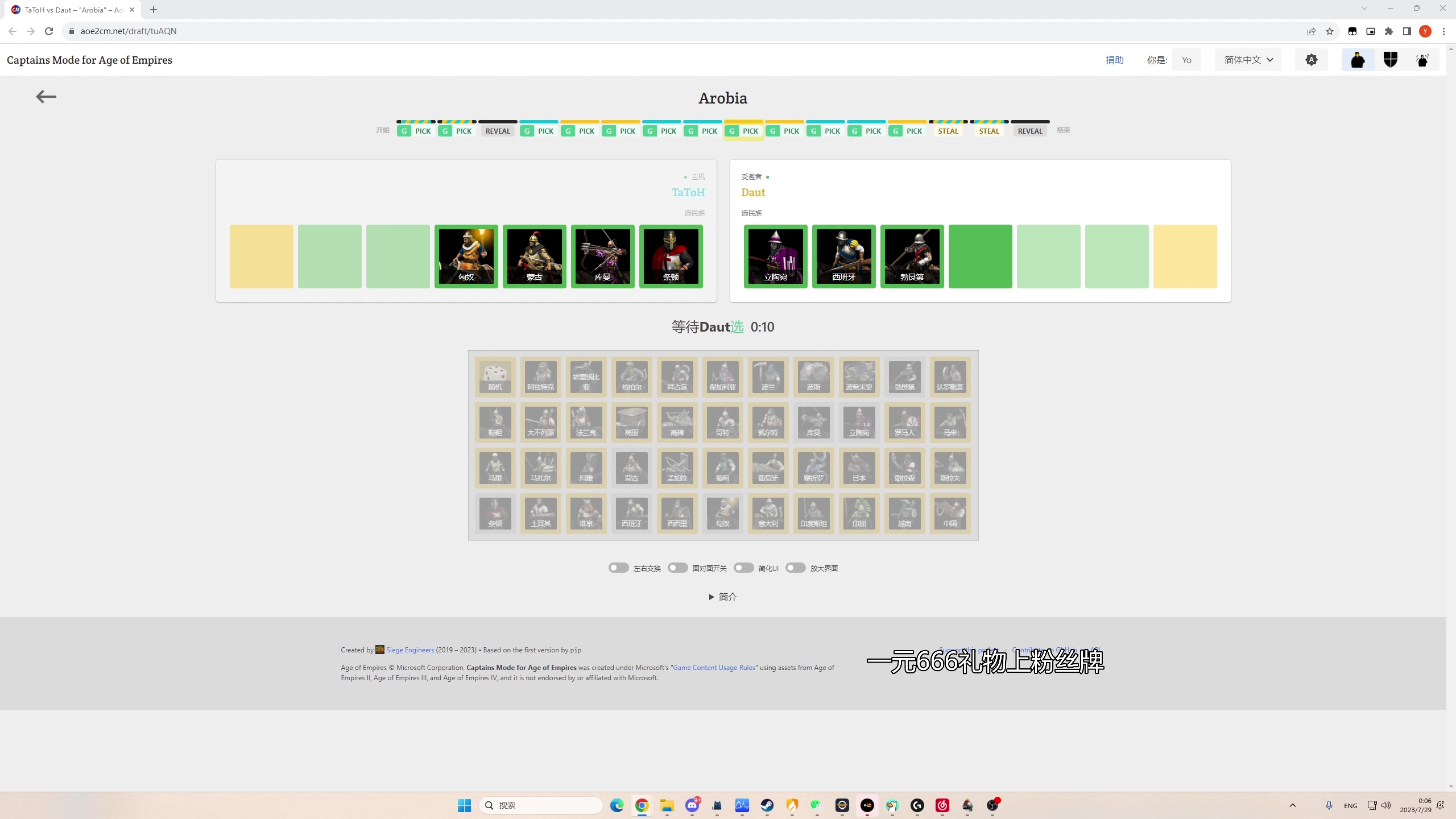Image resolution: width=1456 pixels, height=819 pixels.
Task: Open the Siege Engineers link
Action: pyautogui.click(x=409, y=650)
